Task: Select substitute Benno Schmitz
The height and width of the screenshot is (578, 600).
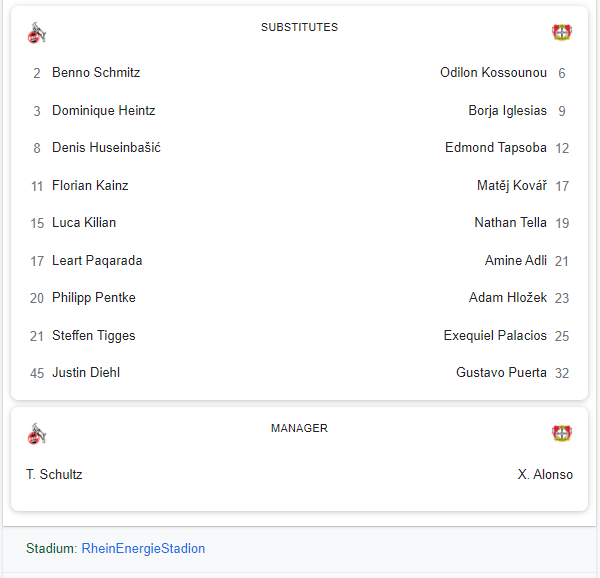Action: pyautogui.click(x=96, y=72)
